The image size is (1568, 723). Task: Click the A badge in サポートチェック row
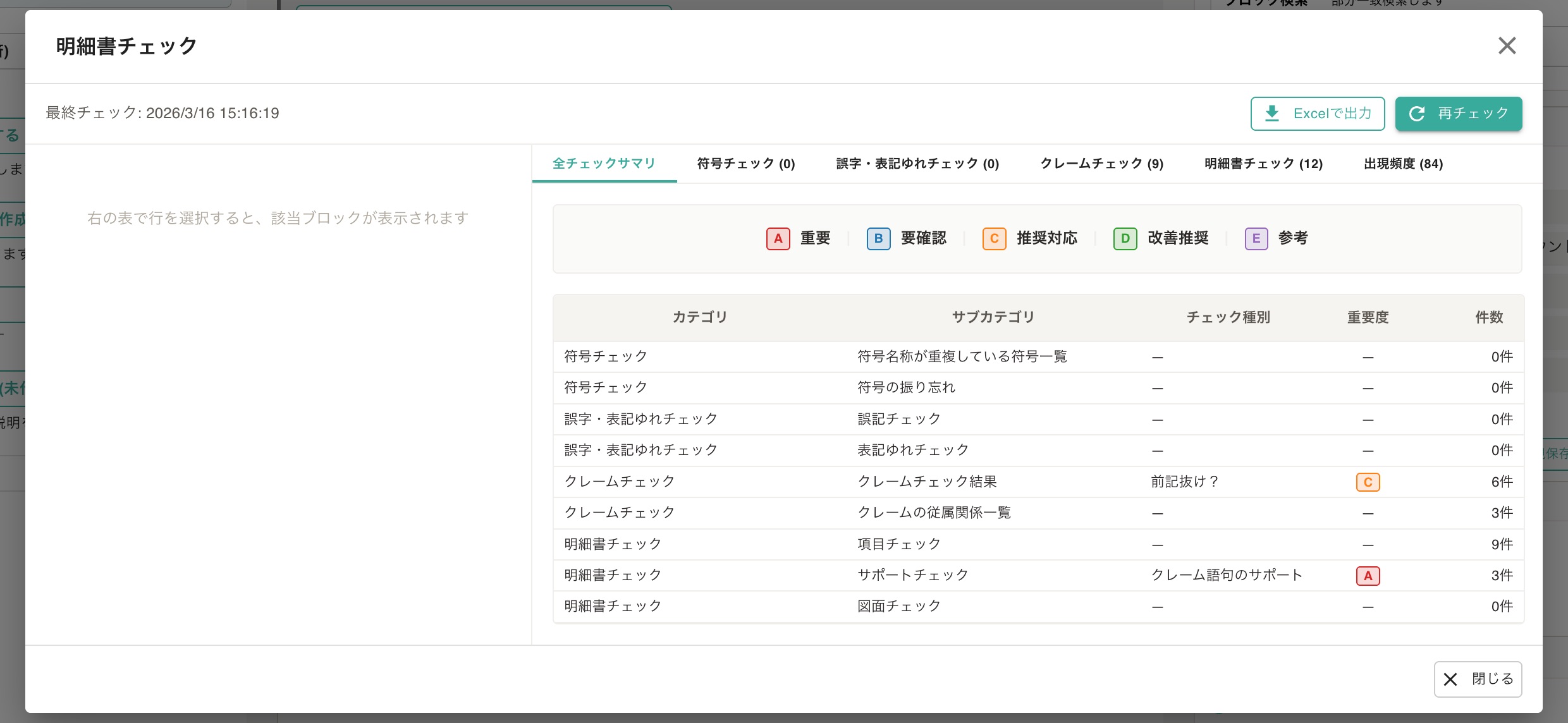click(x=1368, y=576)
